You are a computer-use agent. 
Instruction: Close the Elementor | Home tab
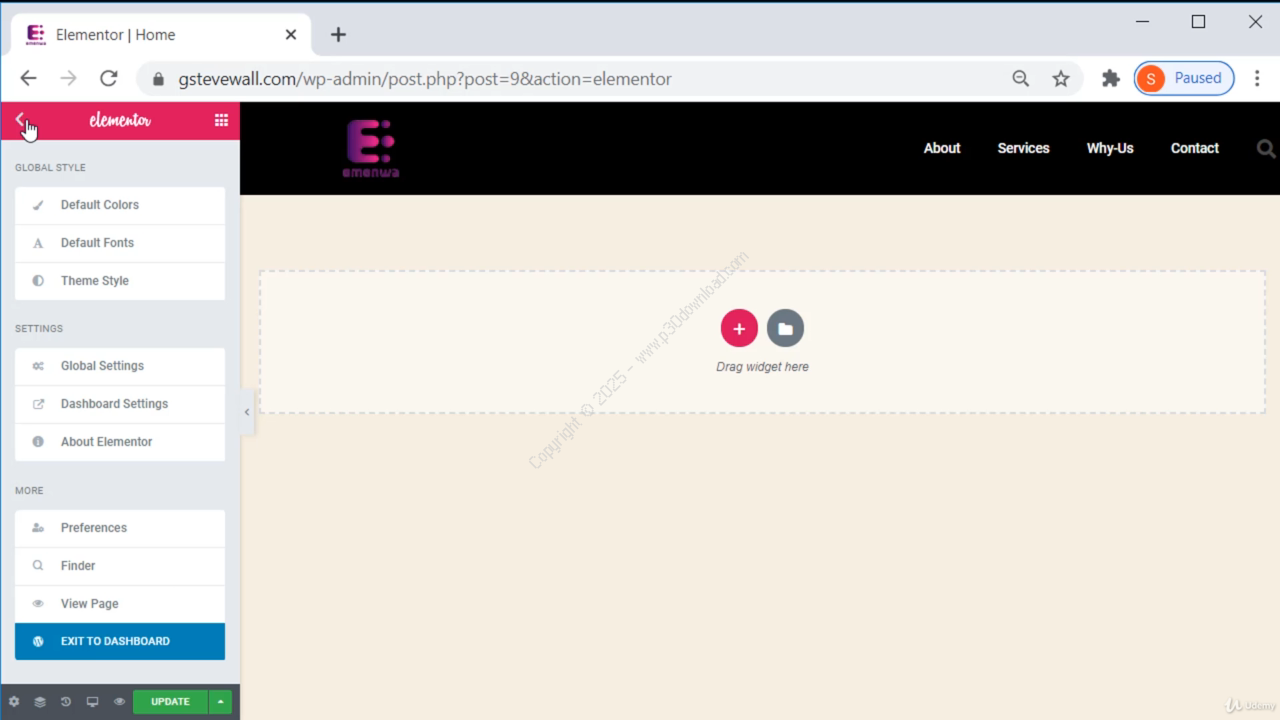click(x=291, y=35)
